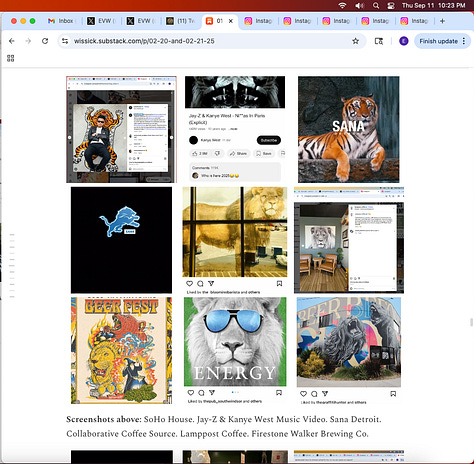The height and width of the screenshot is (464, 474).
Task: Click Save in the video screenshot
Action: pyautogui.click(x=264, y=153)
